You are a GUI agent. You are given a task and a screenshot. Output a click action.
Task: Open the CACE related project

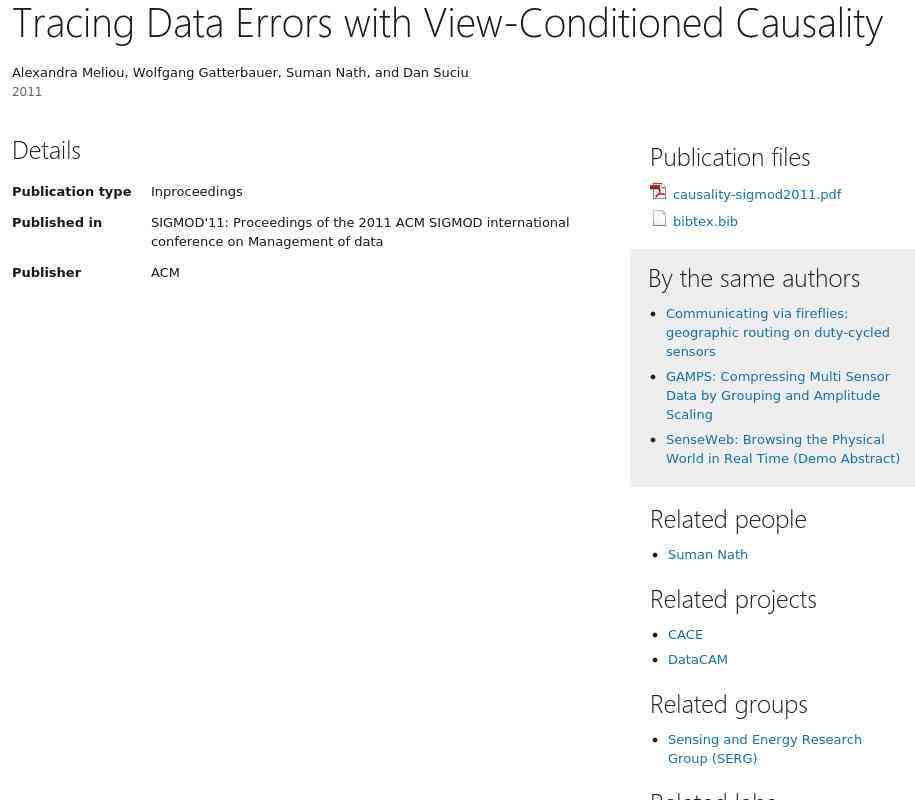click(x=685, y=635)
